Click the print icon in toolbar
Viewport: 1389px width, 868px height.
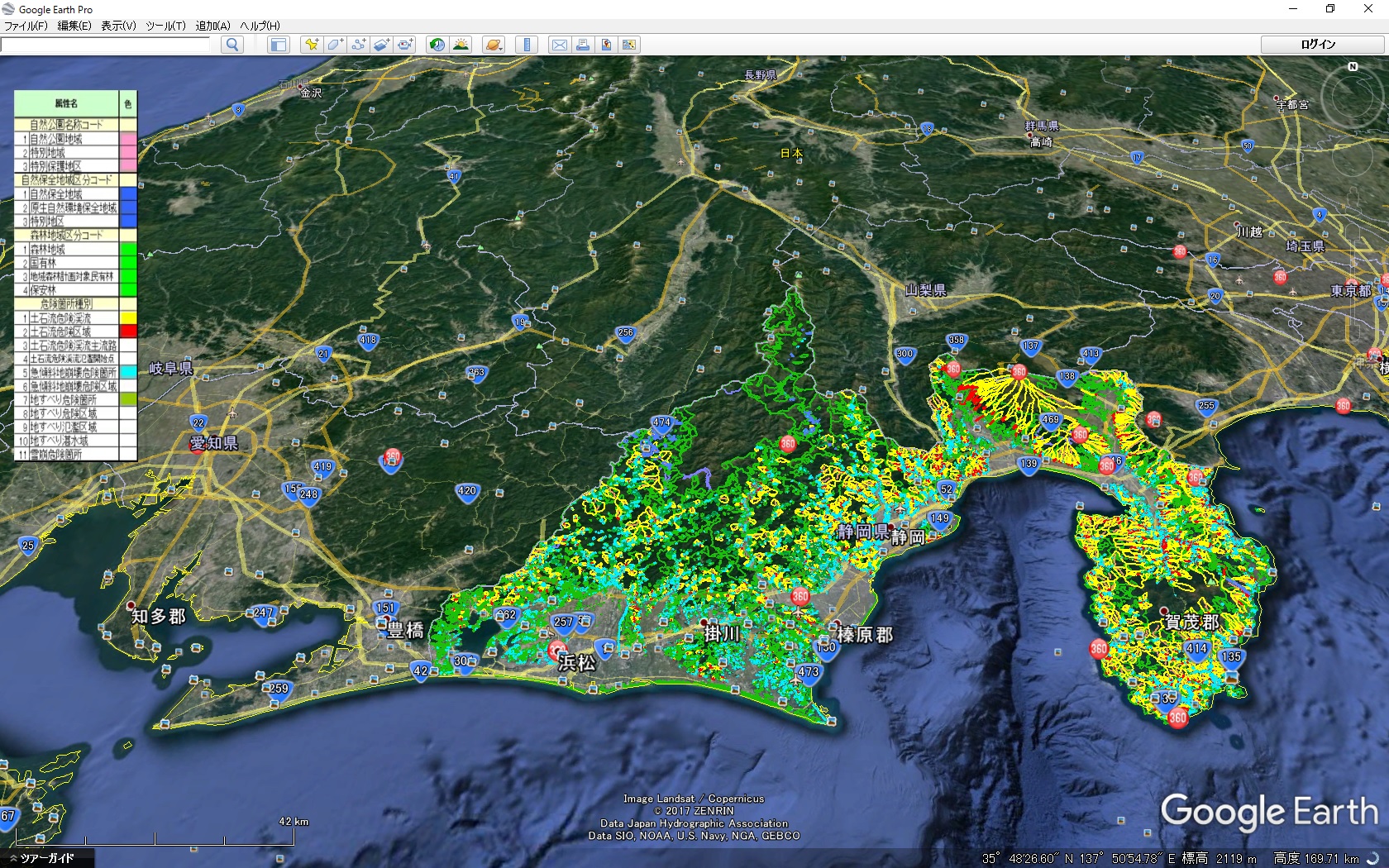[583, 45]
